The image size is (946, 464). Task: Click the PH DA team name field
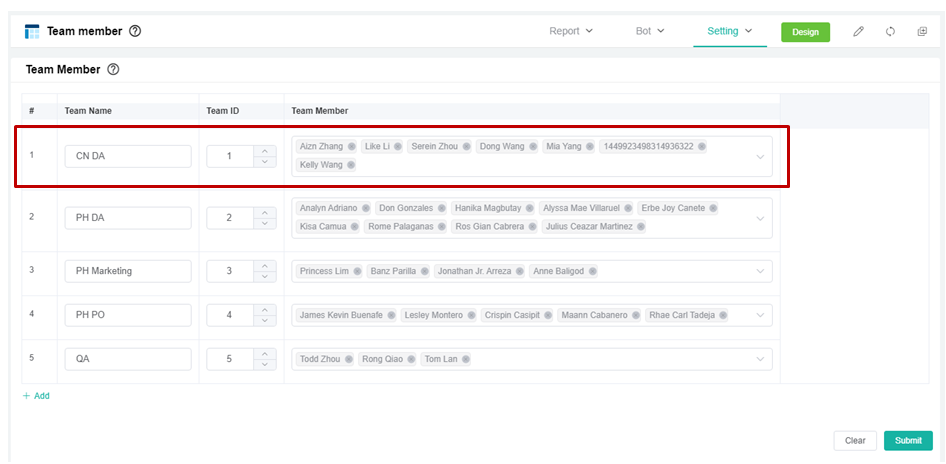[128, 218]
